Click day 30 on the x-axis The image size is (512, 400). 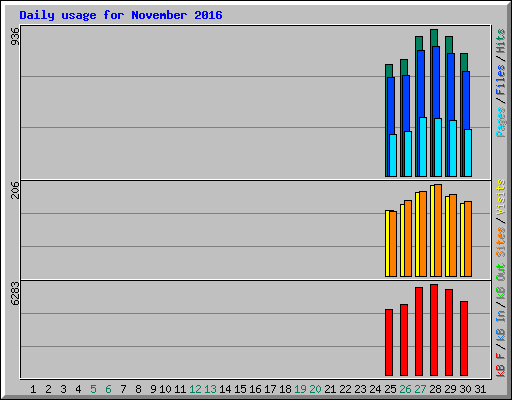point(465,389)
